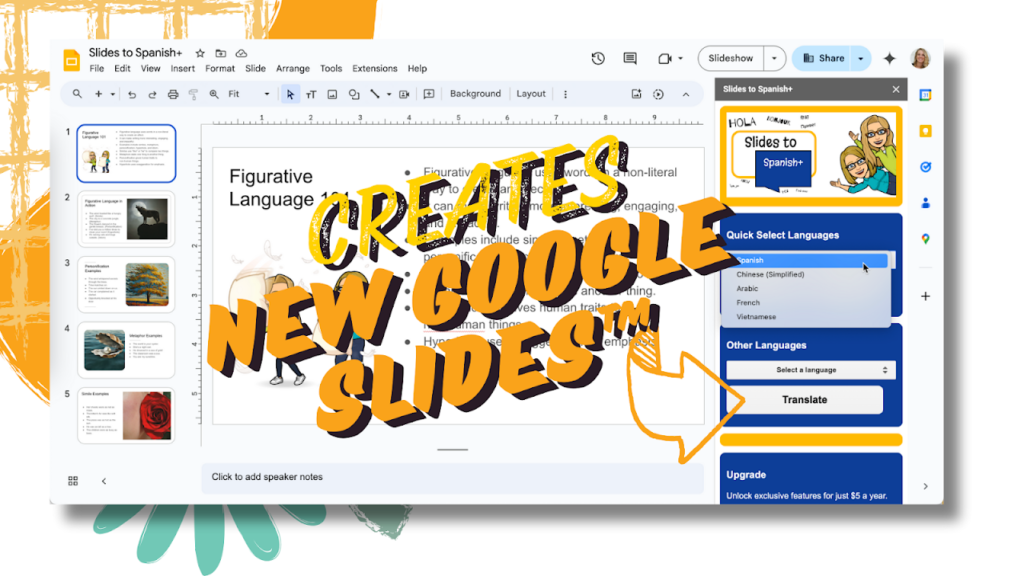
Task: Open the Share dropdown arrow
Action: [x=861, y=58]
